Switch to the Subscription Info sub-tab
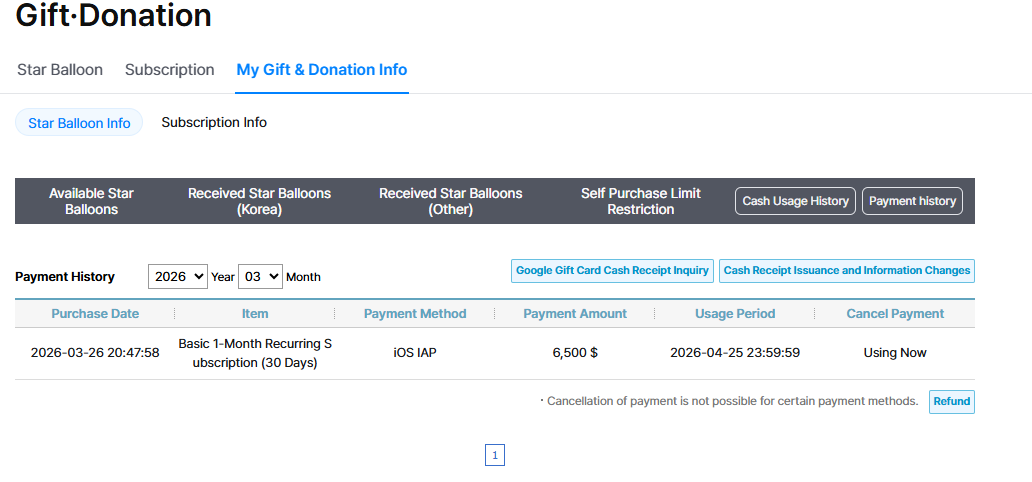 point(214,123)
